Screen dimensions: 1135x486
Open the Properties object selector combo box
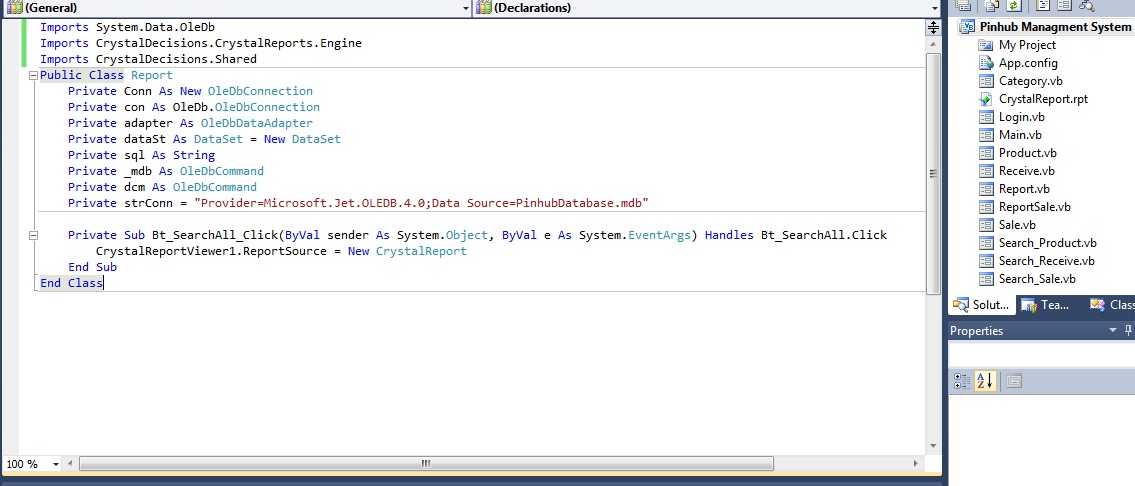1042,355
